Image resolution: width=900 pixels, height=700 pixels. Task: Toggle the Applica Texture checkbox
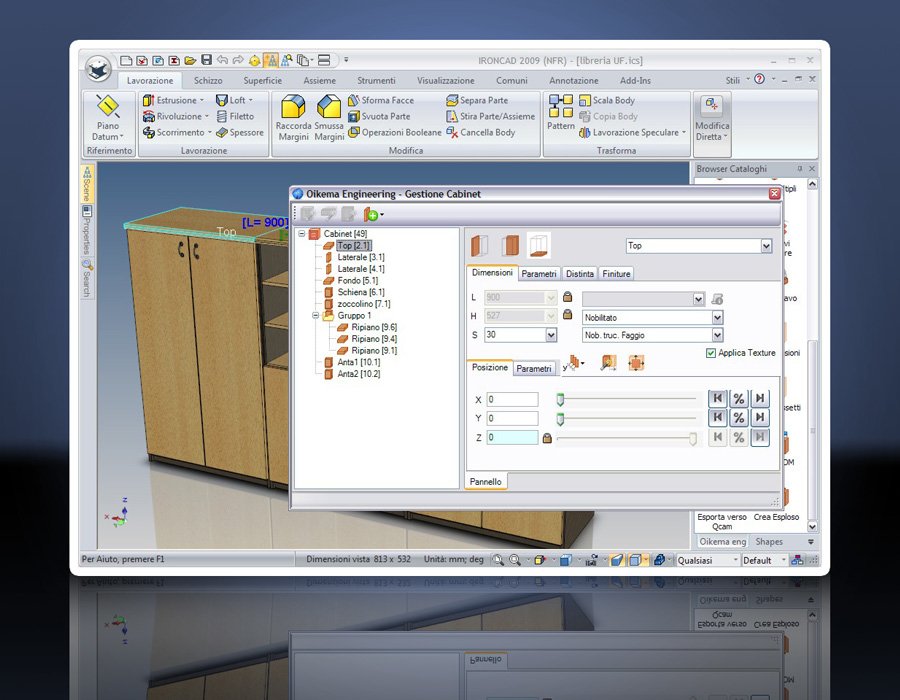tap(711, 353)
